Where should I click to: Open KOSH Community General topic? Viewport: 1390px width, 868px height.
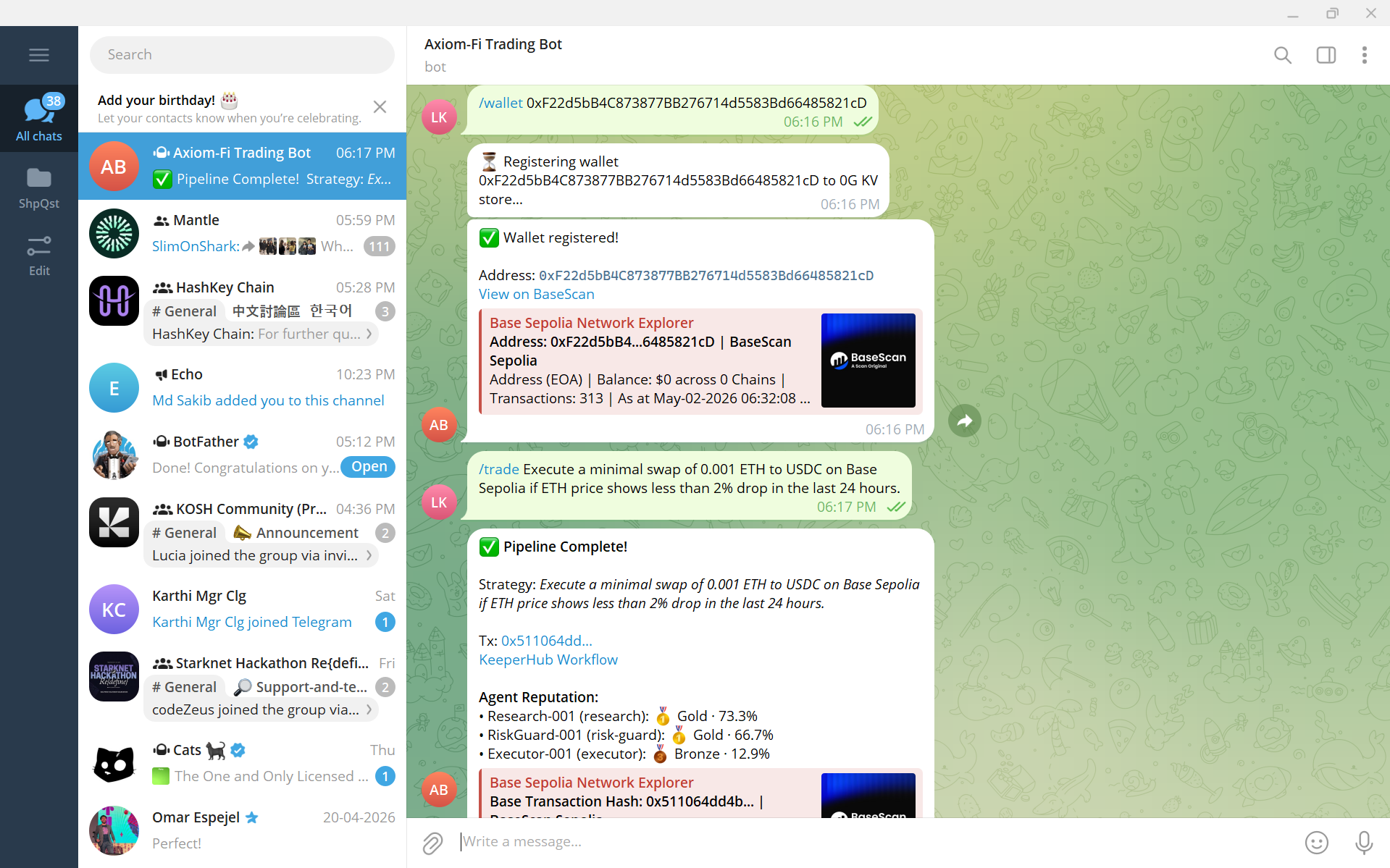click(184, 533)
